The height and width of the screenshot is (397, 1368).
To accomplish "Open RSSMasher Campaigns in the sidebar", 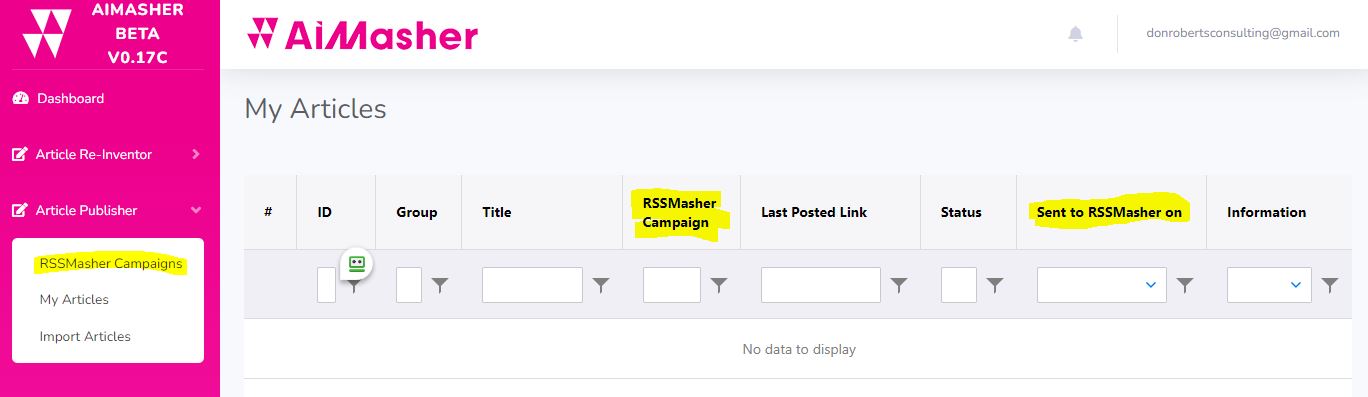I will (x=111, y=264).
